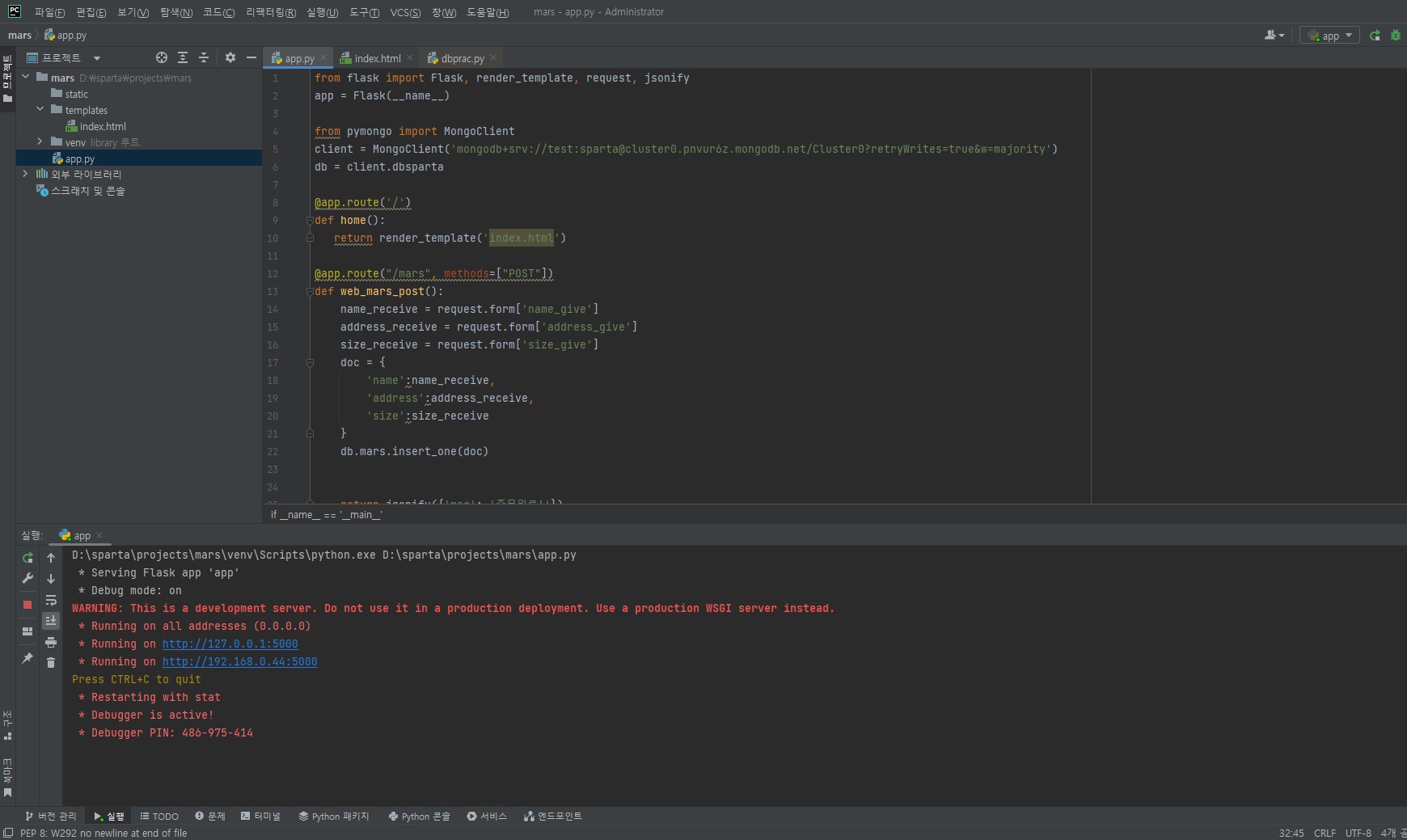Open the 구조 (Structure) side tool window
The image size is (1407, 840).
(7, 725)
